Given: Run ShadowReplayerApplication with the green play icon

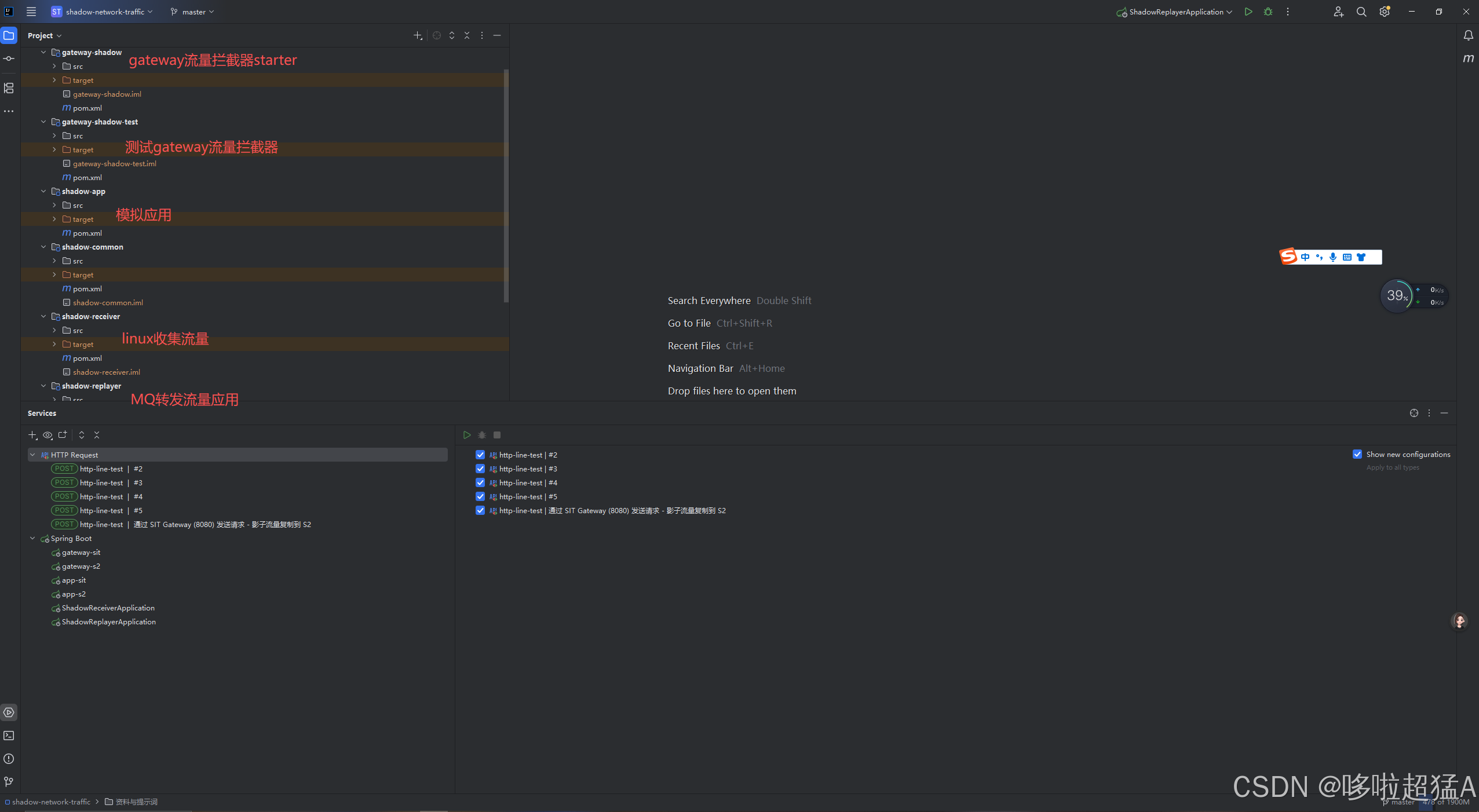Looking at the screenshot, I should coord(1248,12).
